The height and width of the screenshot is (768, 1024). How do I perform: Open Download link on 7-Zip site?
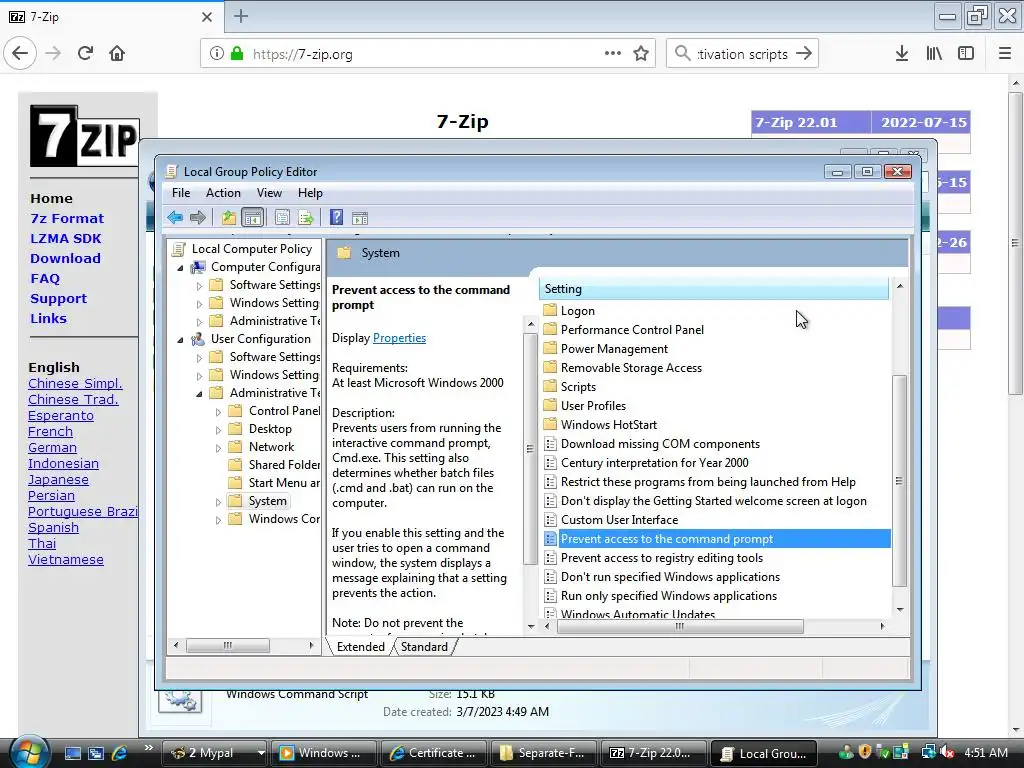[65, 259]
